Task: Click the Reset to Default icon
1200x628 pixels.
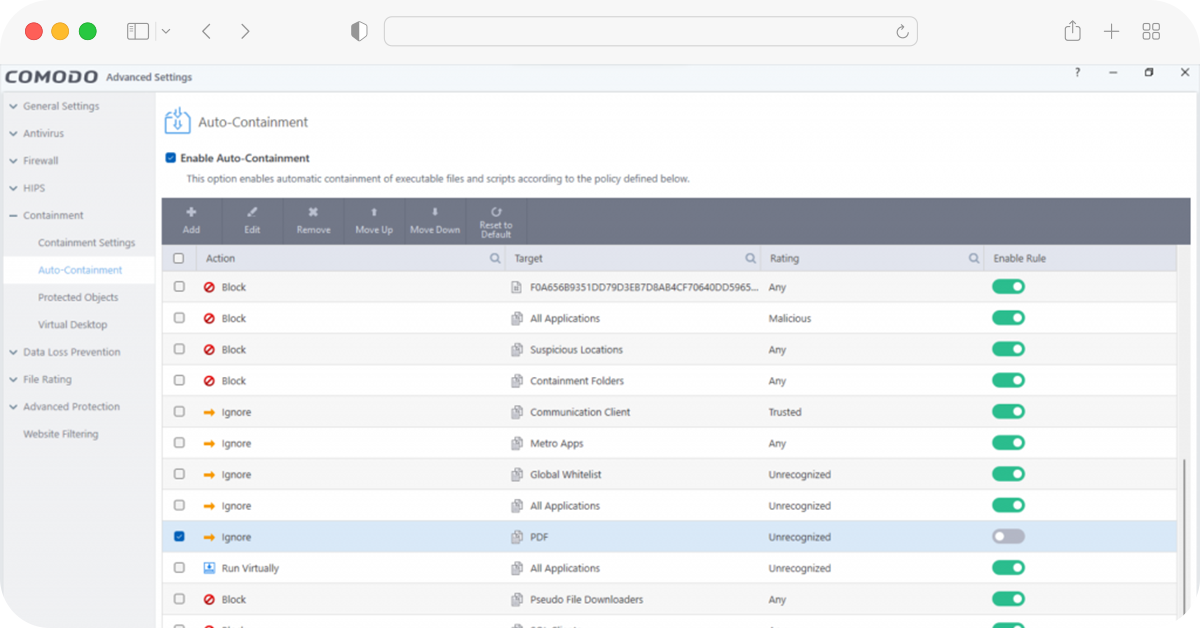Action: point(496,212)
